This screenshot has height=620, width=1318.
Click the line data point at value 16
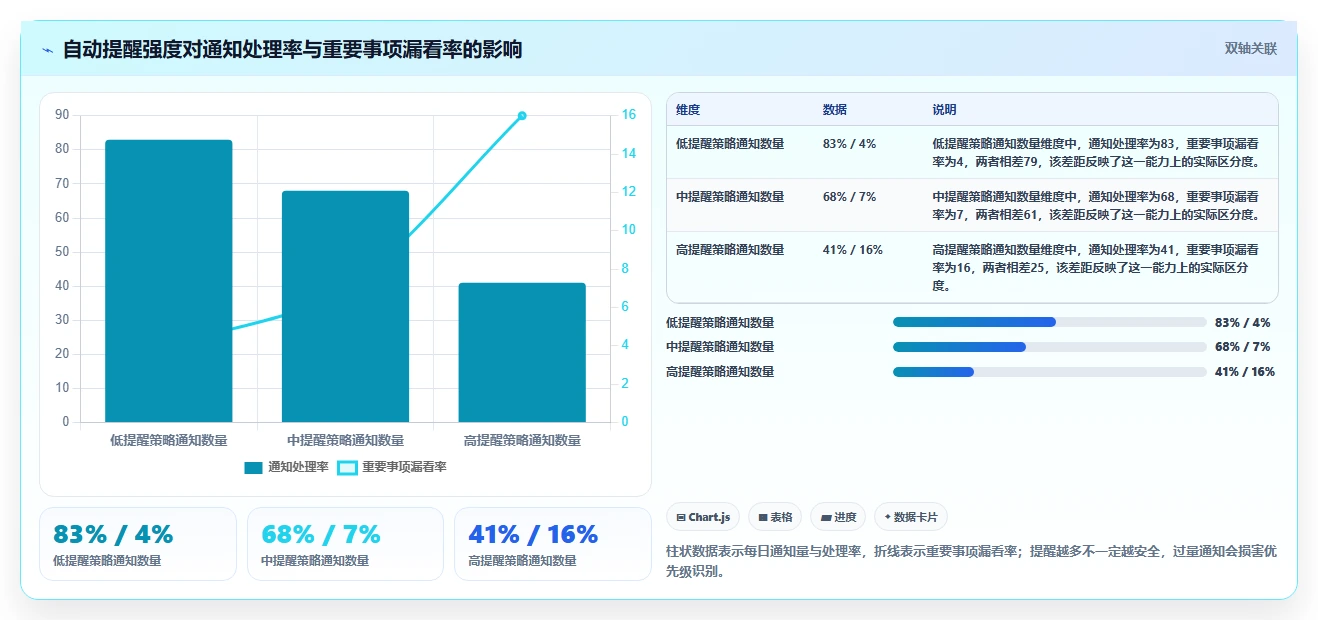pyautogui.click(x=522, y=116)
